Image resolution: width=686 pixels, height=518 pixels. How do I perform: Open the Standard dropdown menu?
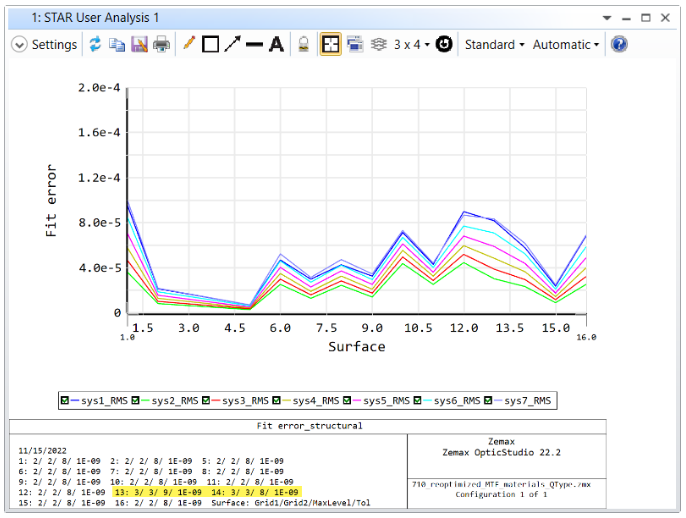(x=494, y=44)
